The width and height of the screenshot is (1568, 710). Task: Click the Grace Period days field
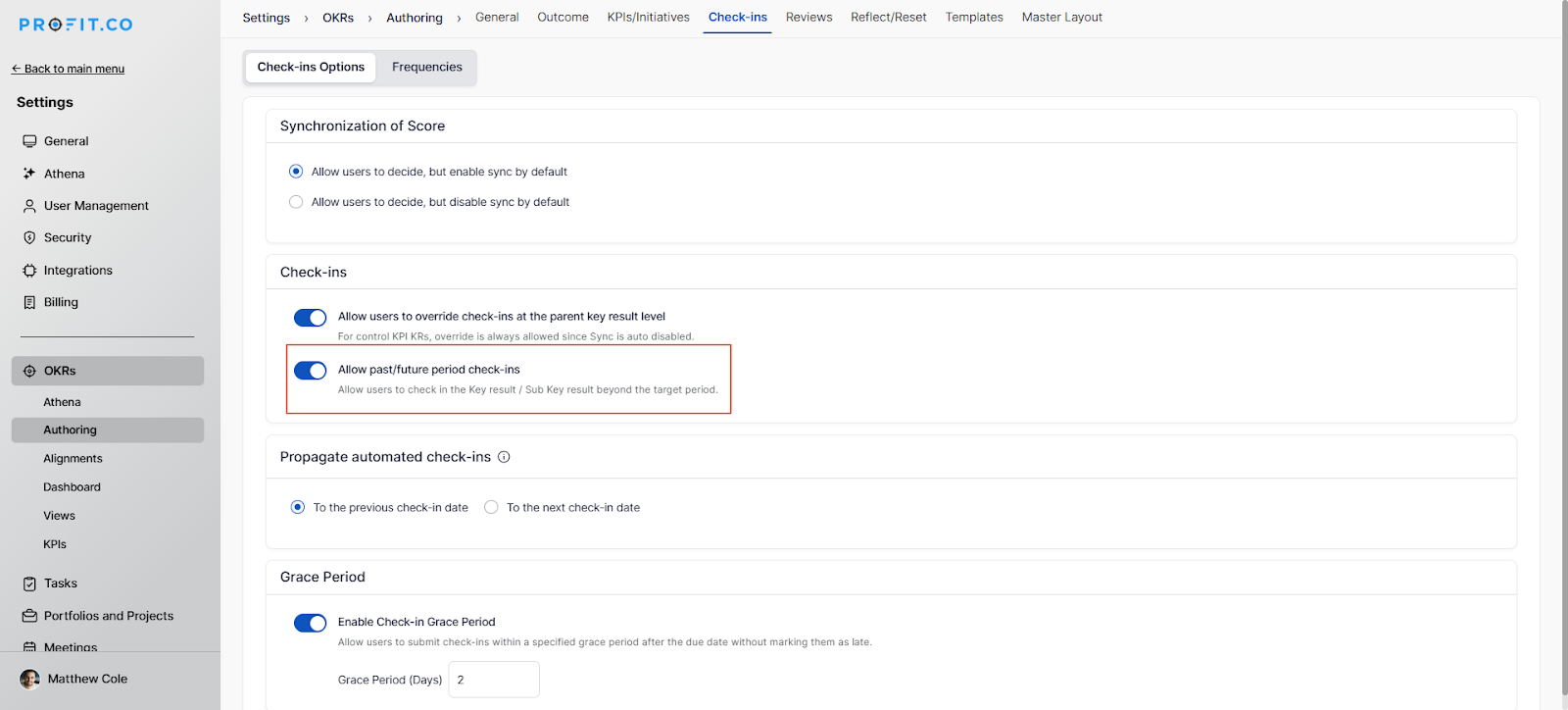[493, 680]
